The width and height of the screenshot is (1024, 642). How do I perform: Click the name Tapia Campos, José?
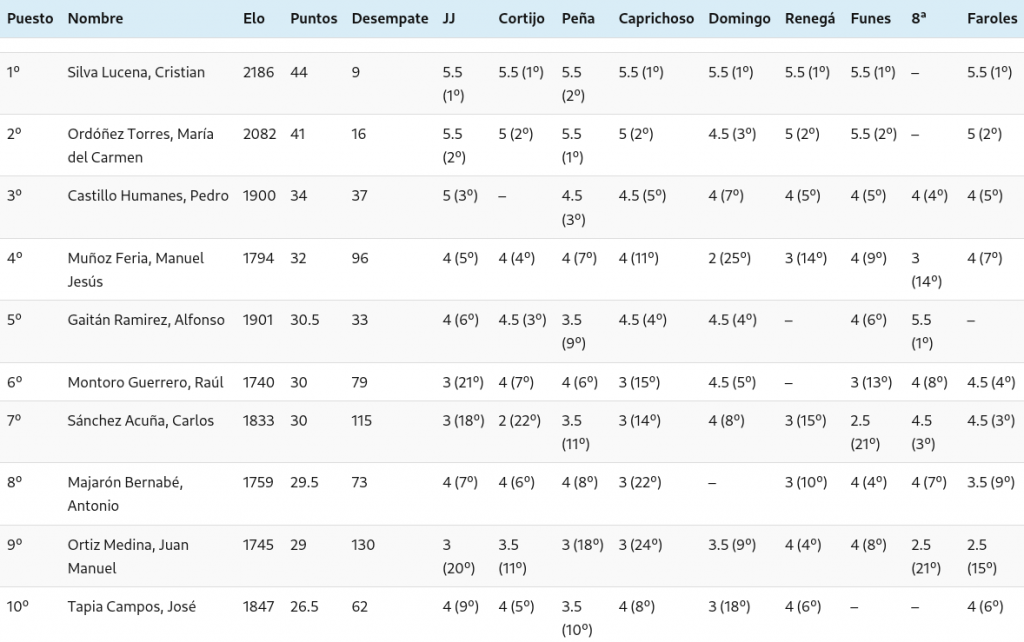[131, 606]
